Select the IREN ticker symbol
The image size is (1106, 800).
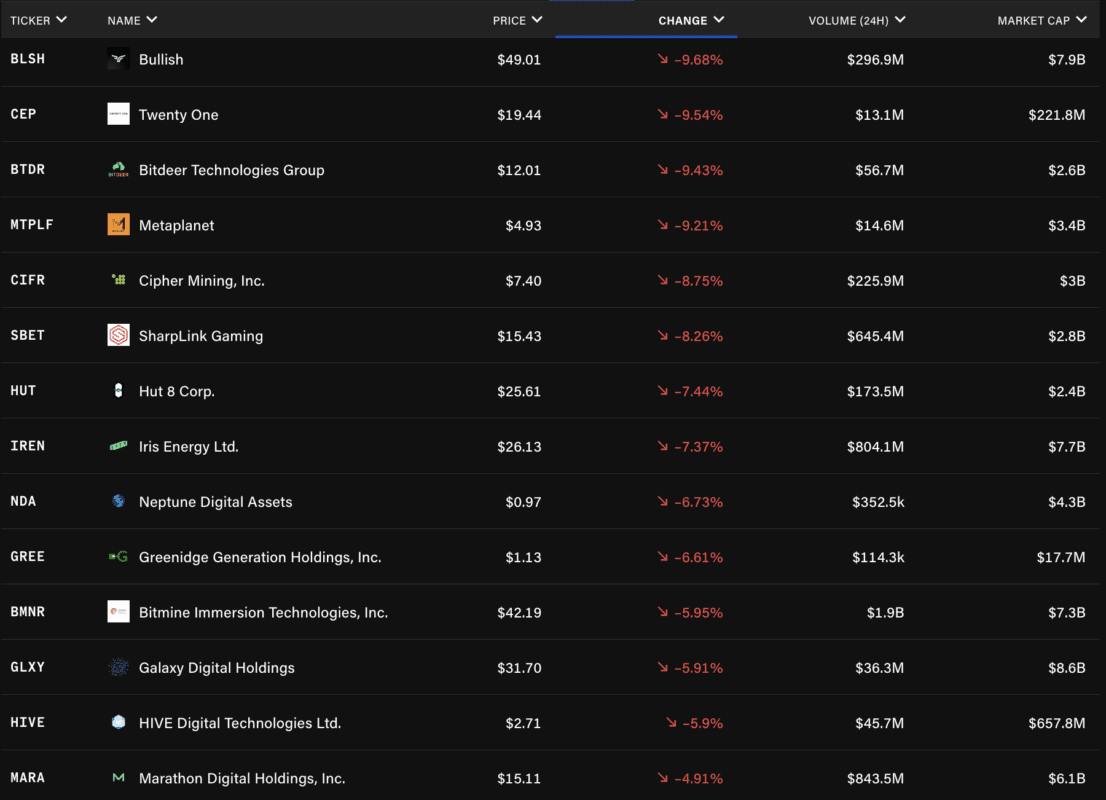(x=28, y=446)
